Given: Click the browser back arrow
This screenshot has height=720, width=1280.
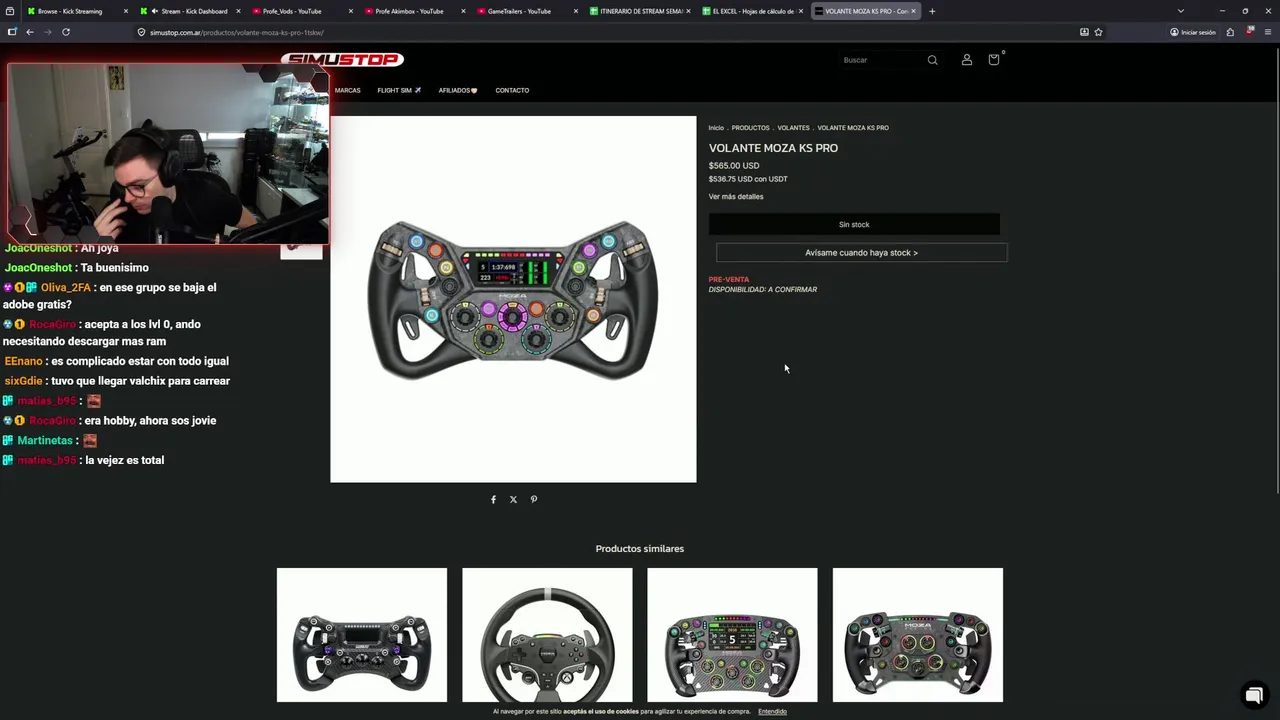Looking at the screenshot, I should tap(30, 32).
